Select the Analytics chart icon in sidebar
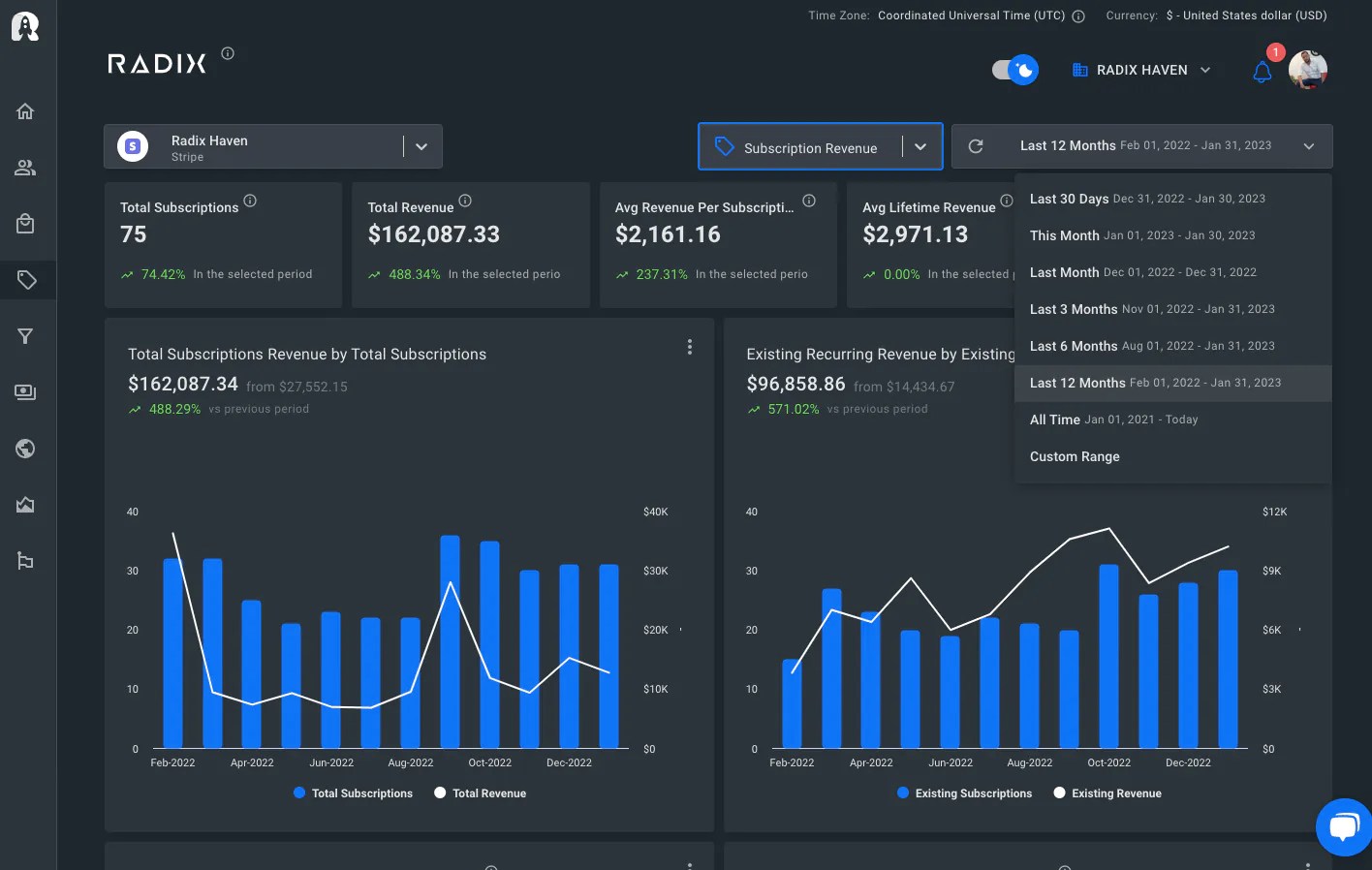The height and width of the screenshot is (870, 1372). coord(26,504)
